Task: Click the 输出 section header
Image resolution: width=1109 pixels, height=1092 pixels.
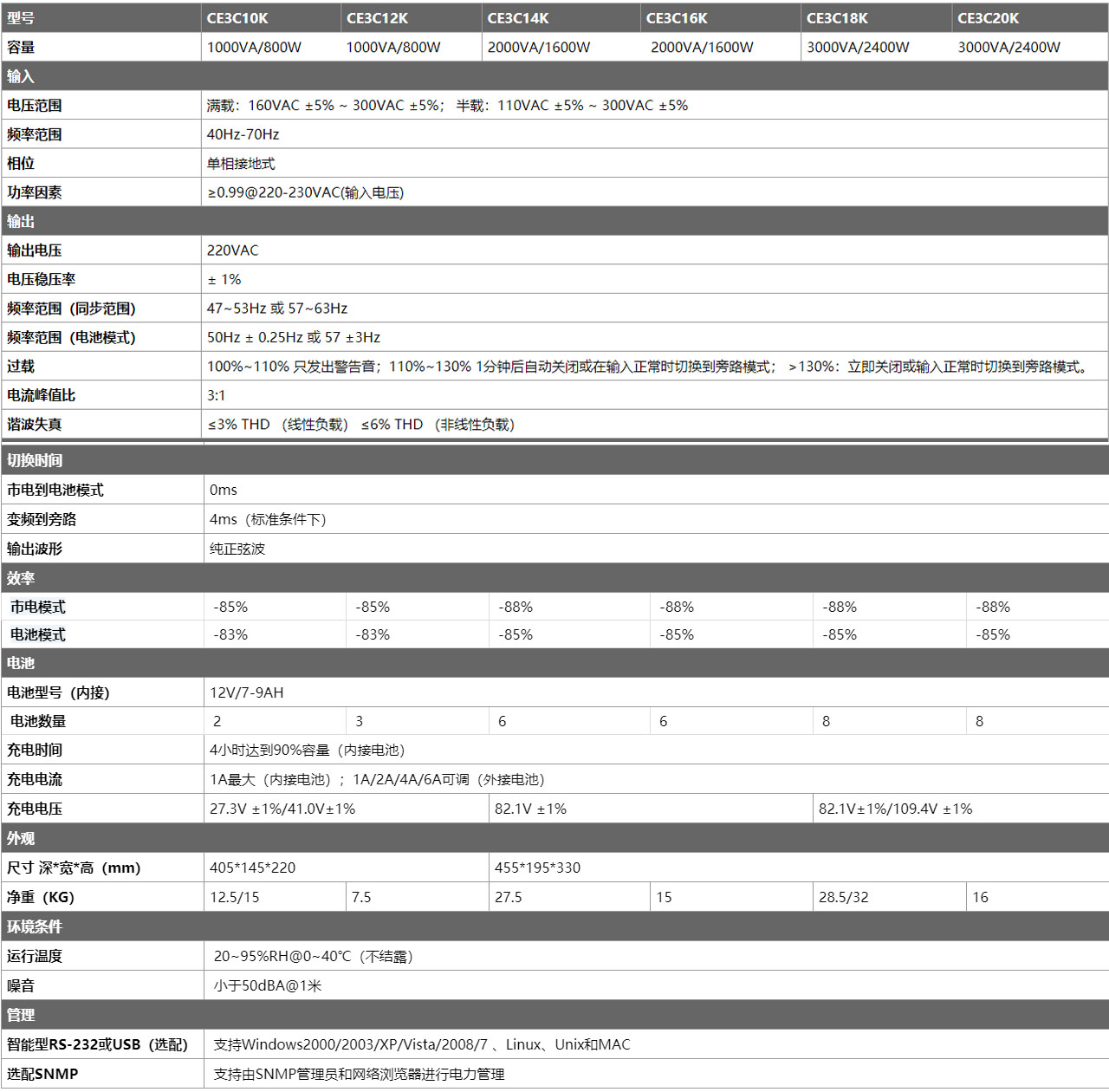Action: pos(554,221)
